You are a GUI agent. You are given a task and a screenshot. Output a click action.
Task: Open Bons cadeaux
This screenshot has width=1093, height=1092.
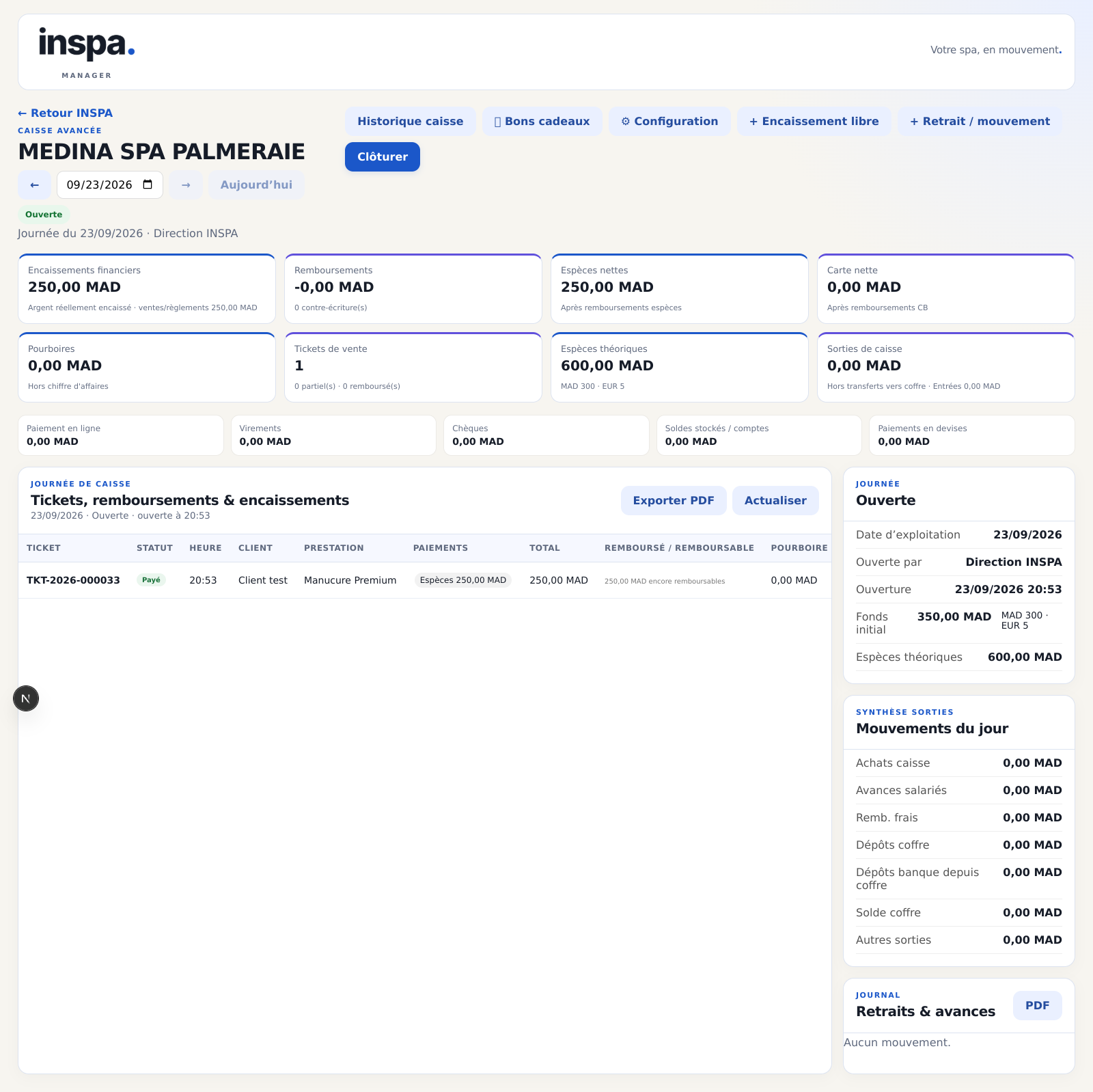click(x=542, y=121)
